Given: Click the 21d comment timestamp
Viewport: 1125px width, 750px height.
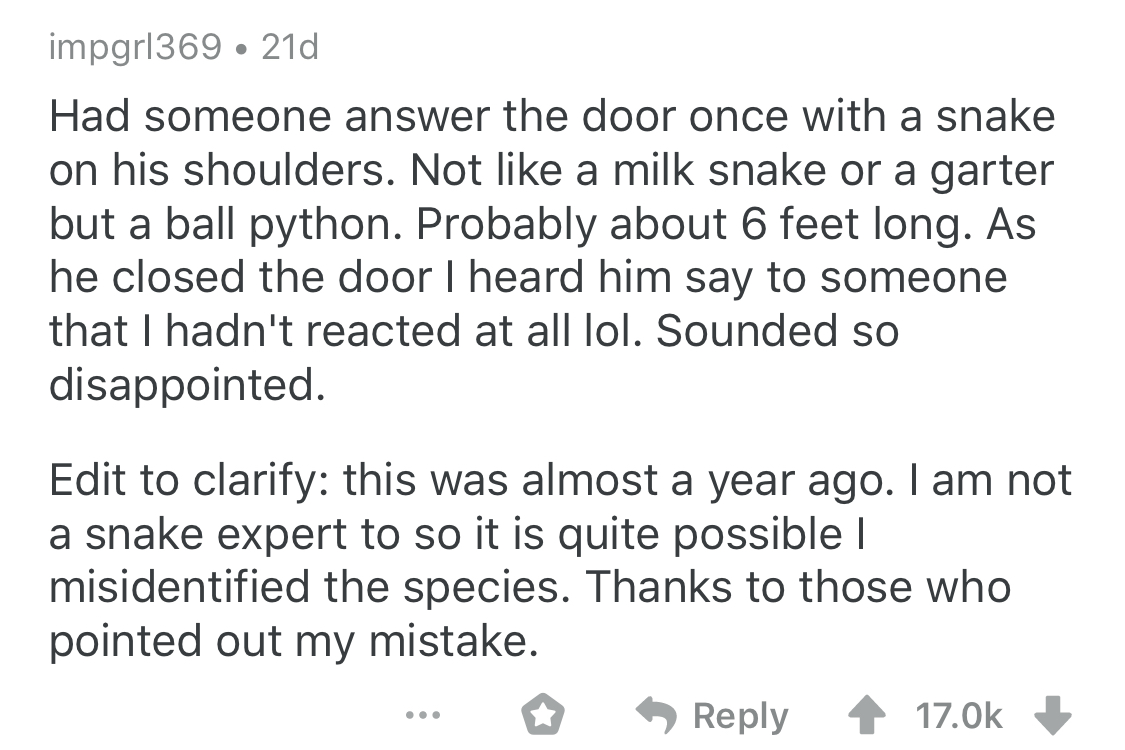Looking at the screenshot, I should [288, 47].
